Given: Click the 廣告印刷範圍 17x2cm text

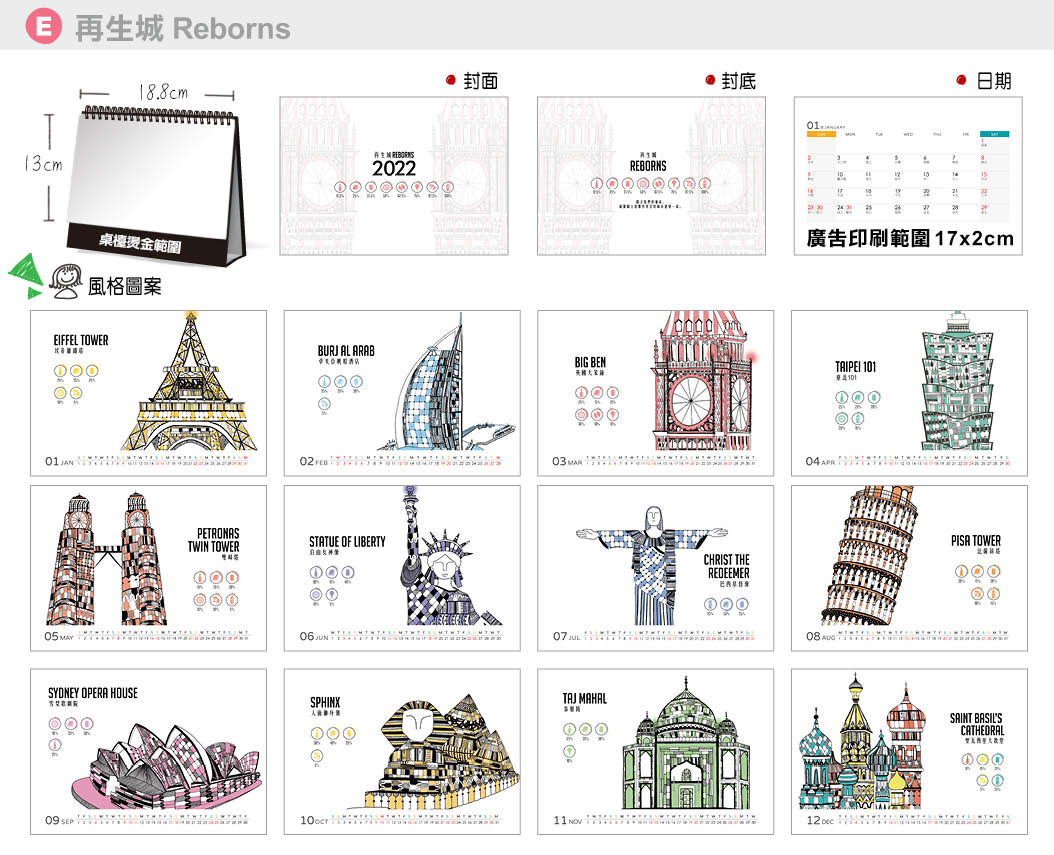Looking at the screenshot, I should tap(909, 239).
